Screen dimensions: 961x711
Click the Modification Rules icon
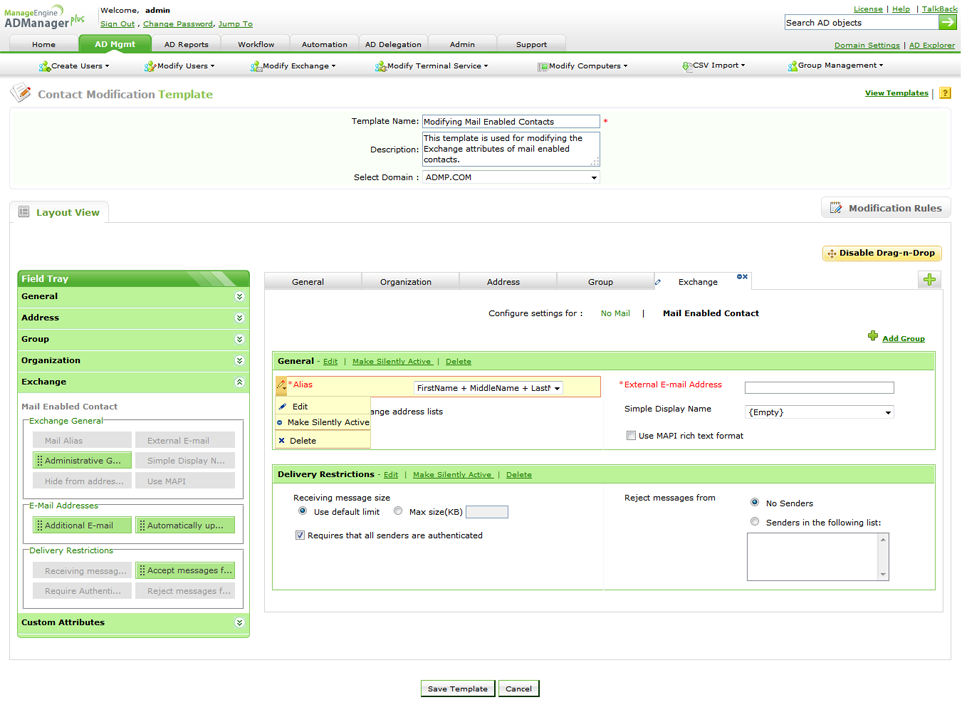click(x=836, y=208)
